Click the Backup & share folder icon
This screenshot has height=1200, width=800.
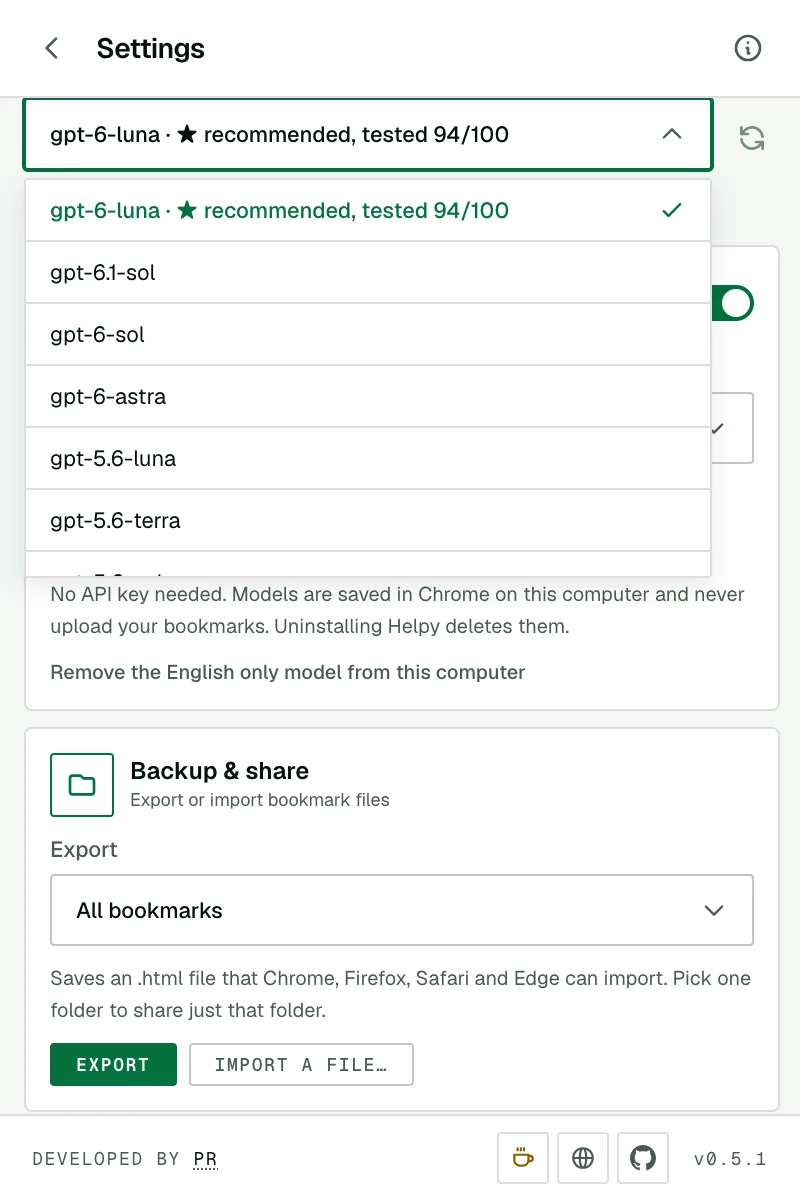[82, 785]
